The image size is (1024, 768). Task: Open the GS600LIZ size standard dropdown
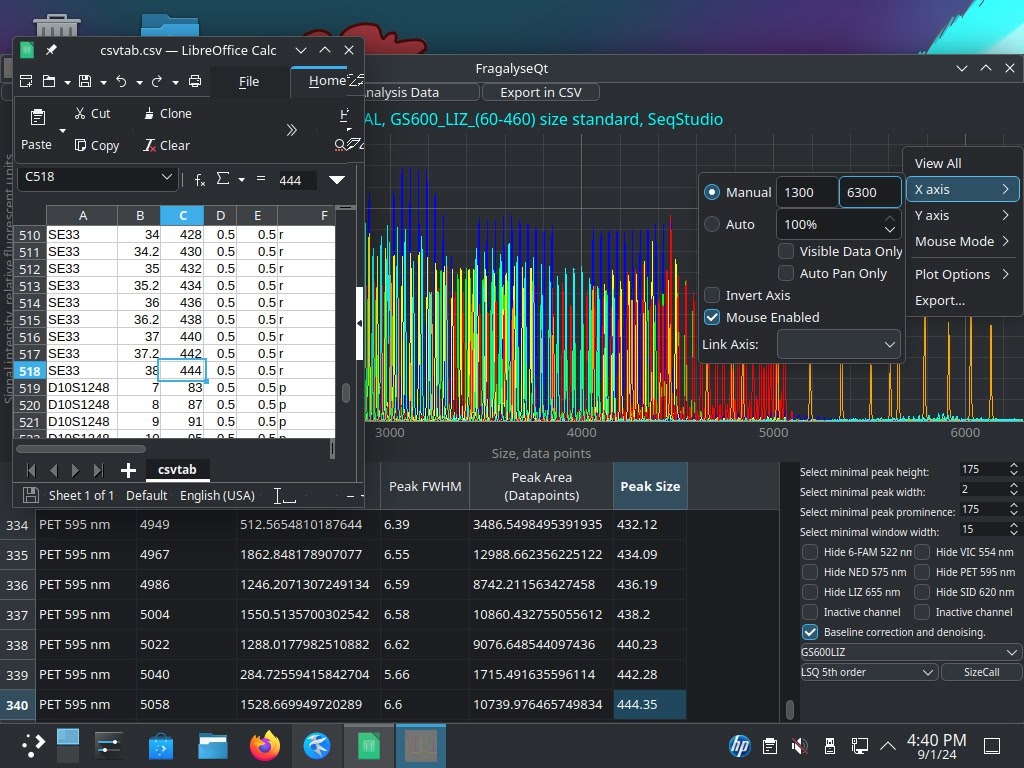(x=910, y=652)
